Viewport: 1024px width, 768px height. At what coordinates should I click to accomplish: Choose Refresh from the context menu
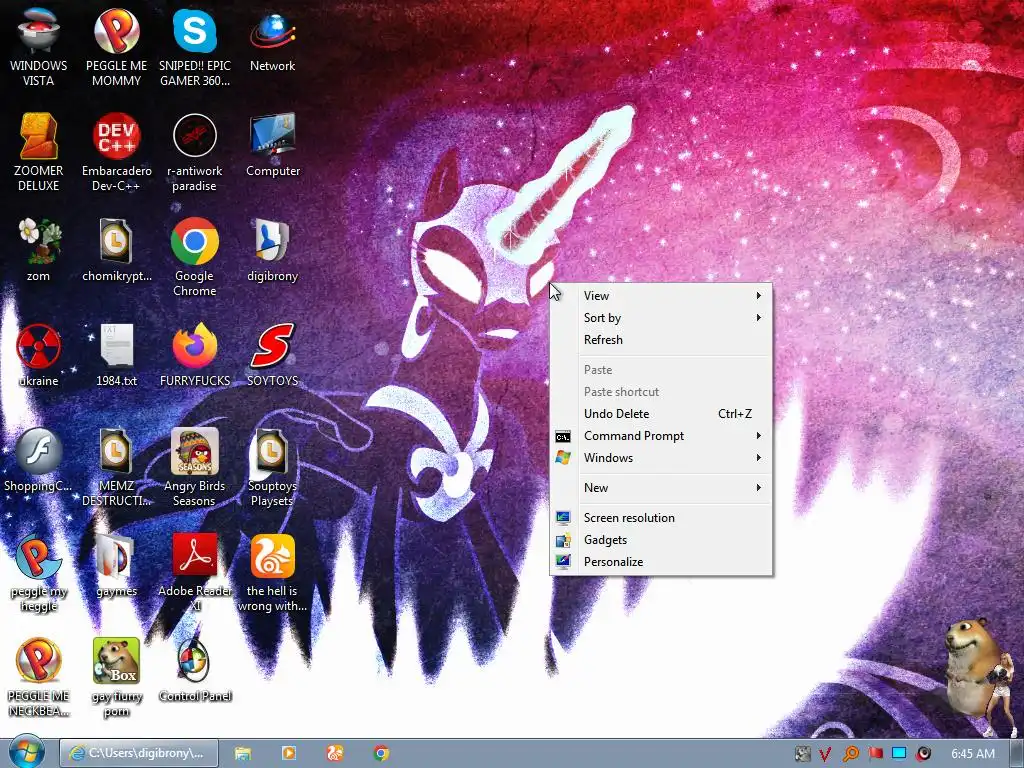tap(661, 340)
